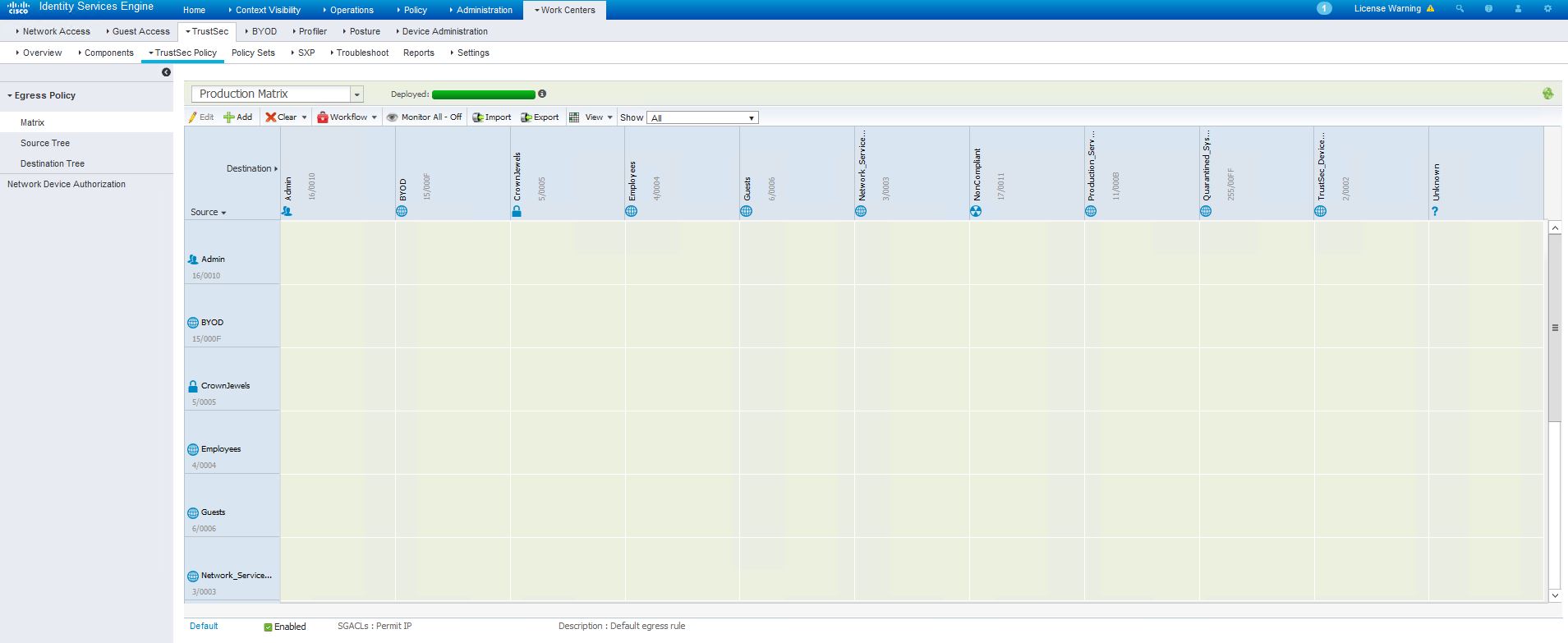Click CrownJewels source row lock icon

point(193,386)
